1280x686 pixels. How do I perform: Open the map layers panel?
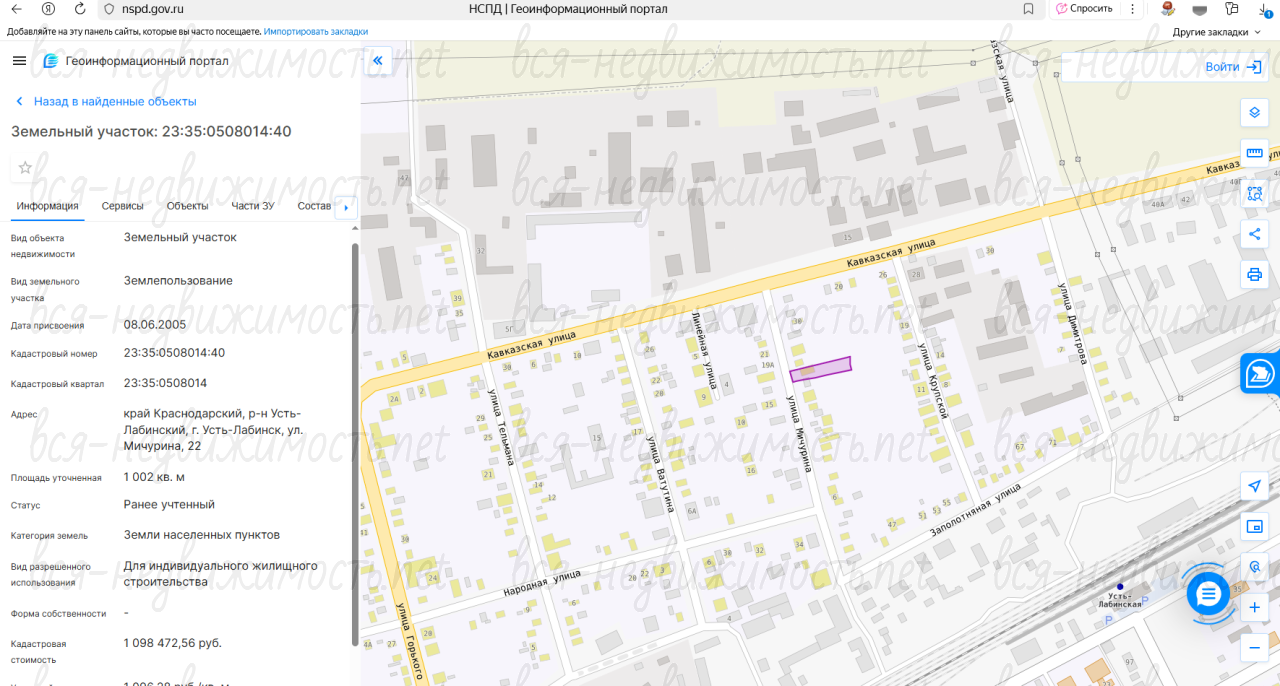tap(1254, 112)
